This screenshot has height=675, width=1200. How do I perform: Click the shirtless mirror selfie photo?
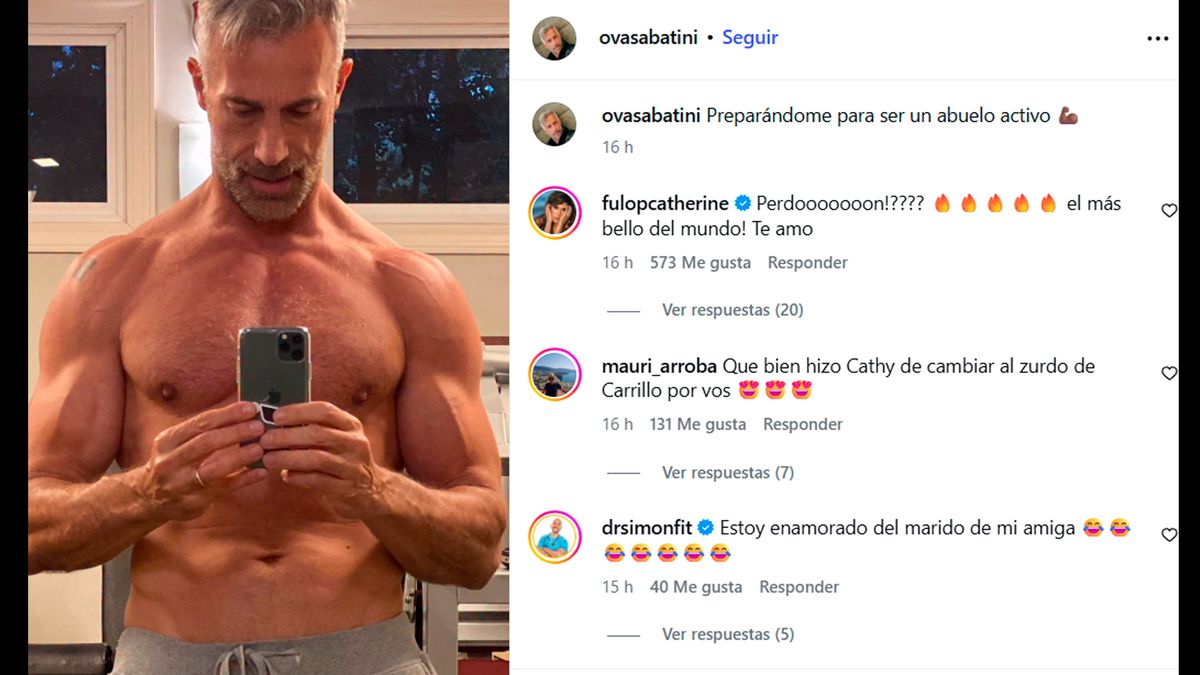(268, 337)
